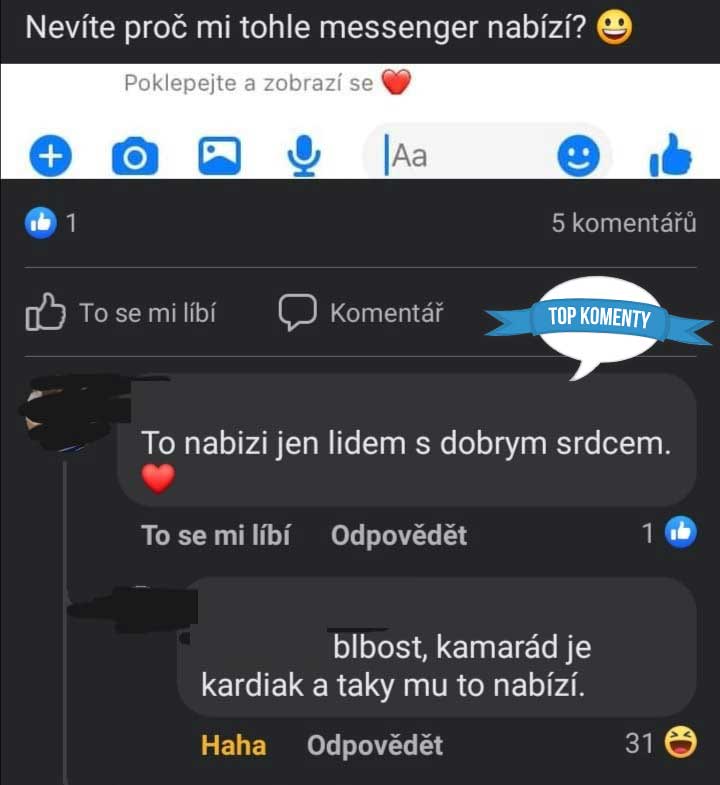Click the laughing emoji next to 31
720x785 pixels.
pyautogui.click(x=680, y=742)
